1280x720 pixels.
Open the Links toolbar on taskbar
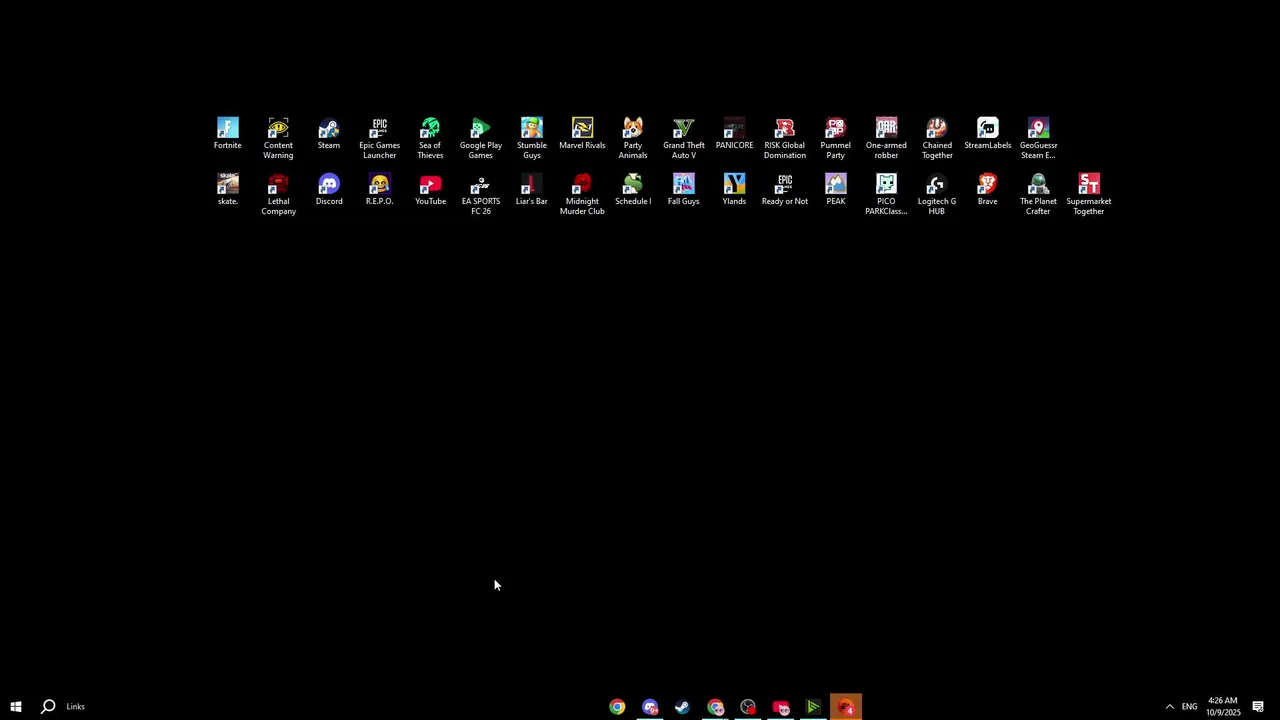point(75,706)
